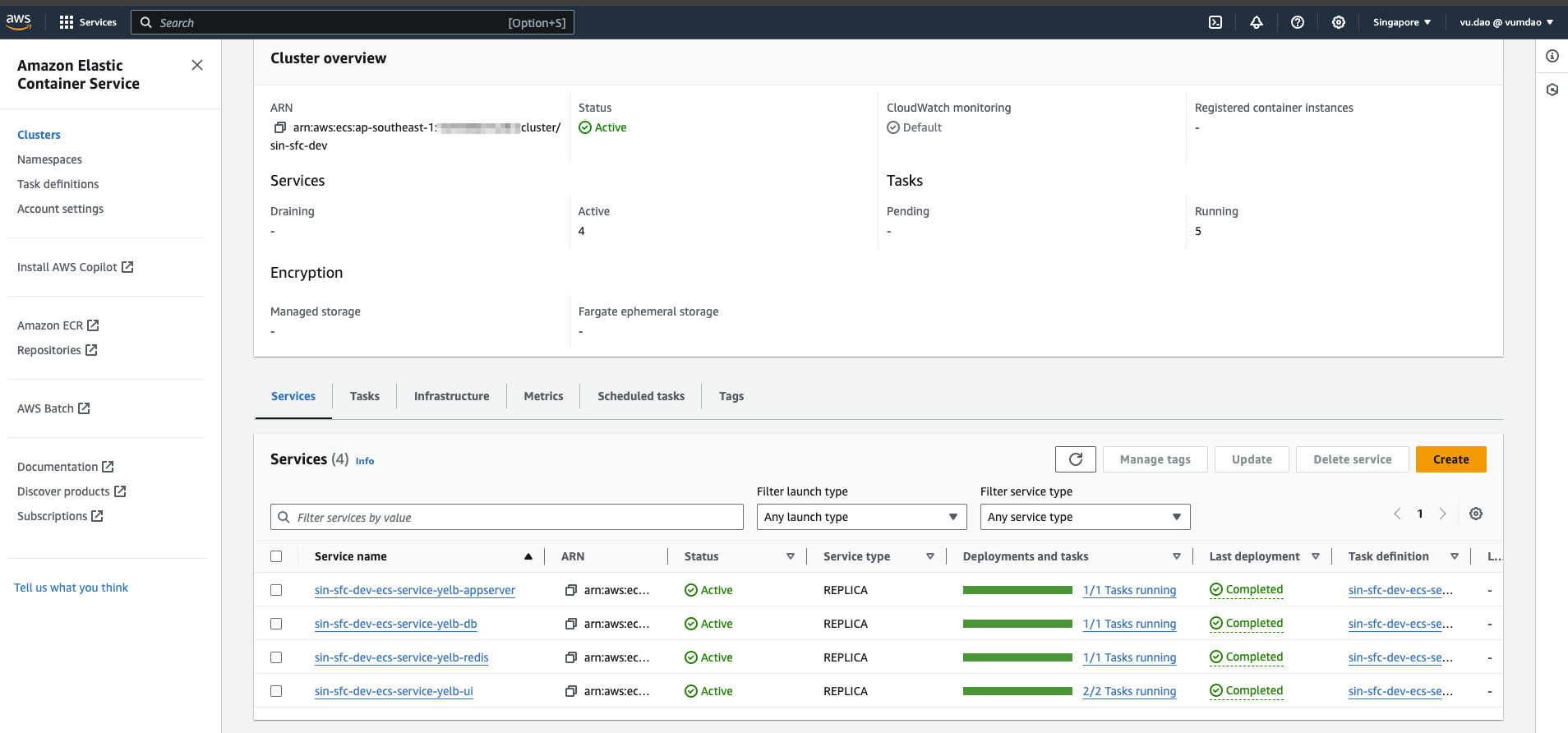Switch to the Infrastructure tab

[451, 396]
